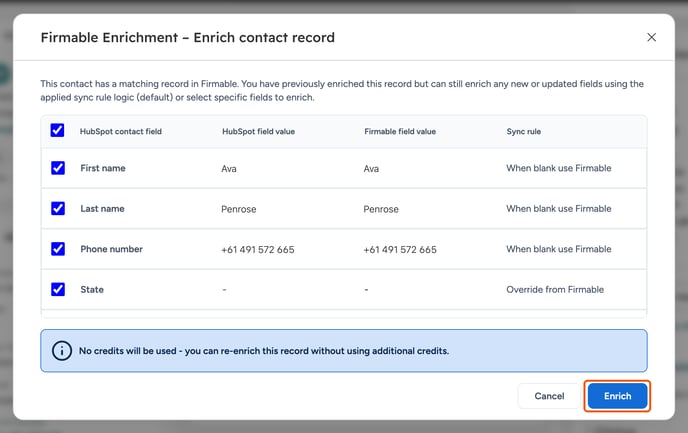Select the Last name field label

[102, 209]
